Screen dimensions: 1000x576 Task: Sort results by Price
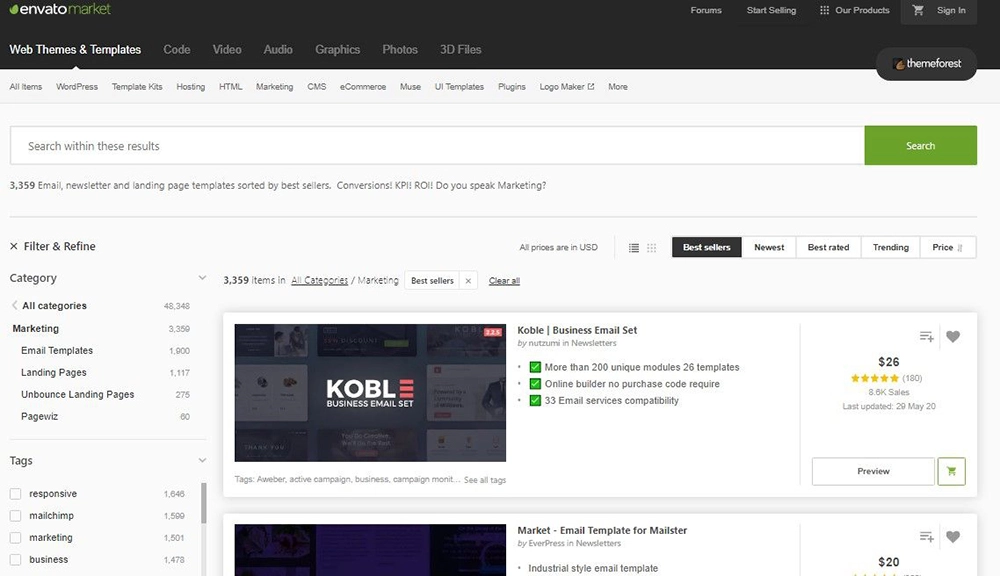click(948, 247)
